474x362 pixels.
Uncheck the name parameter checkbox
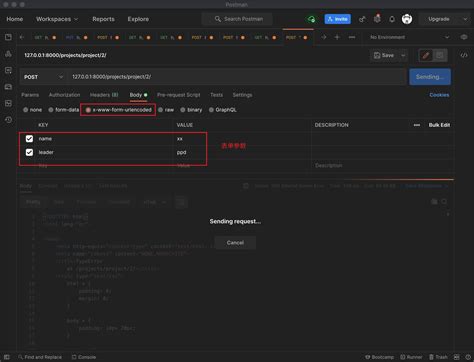pyautogui.click(x=29, y=139)
